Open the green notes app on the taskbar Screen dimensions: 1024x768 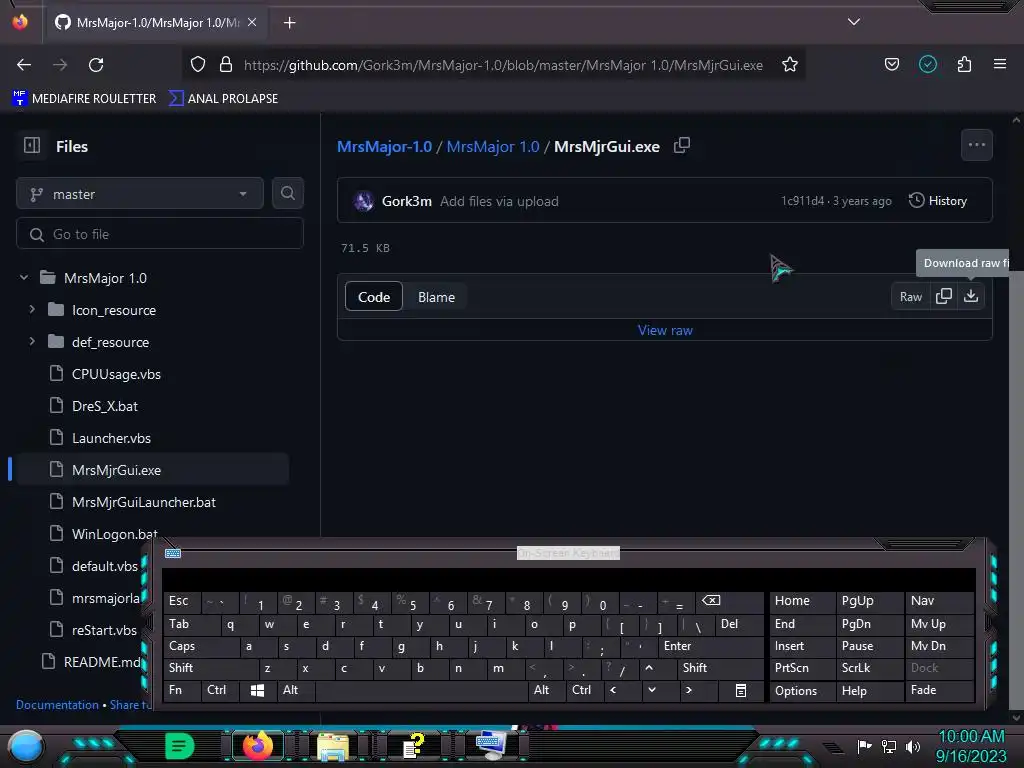pos(180,746)
